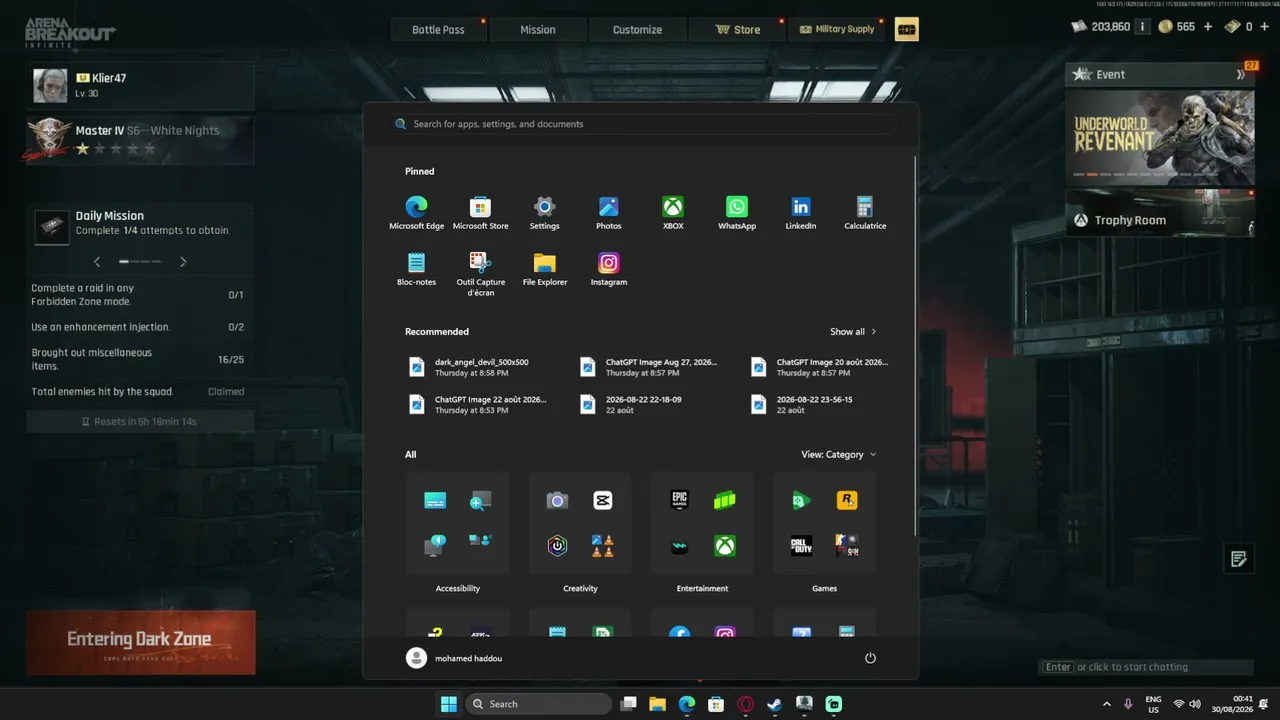The image size is (1280, 720).
Task: Open Opera browser from the taskbar
Action: 745,704
